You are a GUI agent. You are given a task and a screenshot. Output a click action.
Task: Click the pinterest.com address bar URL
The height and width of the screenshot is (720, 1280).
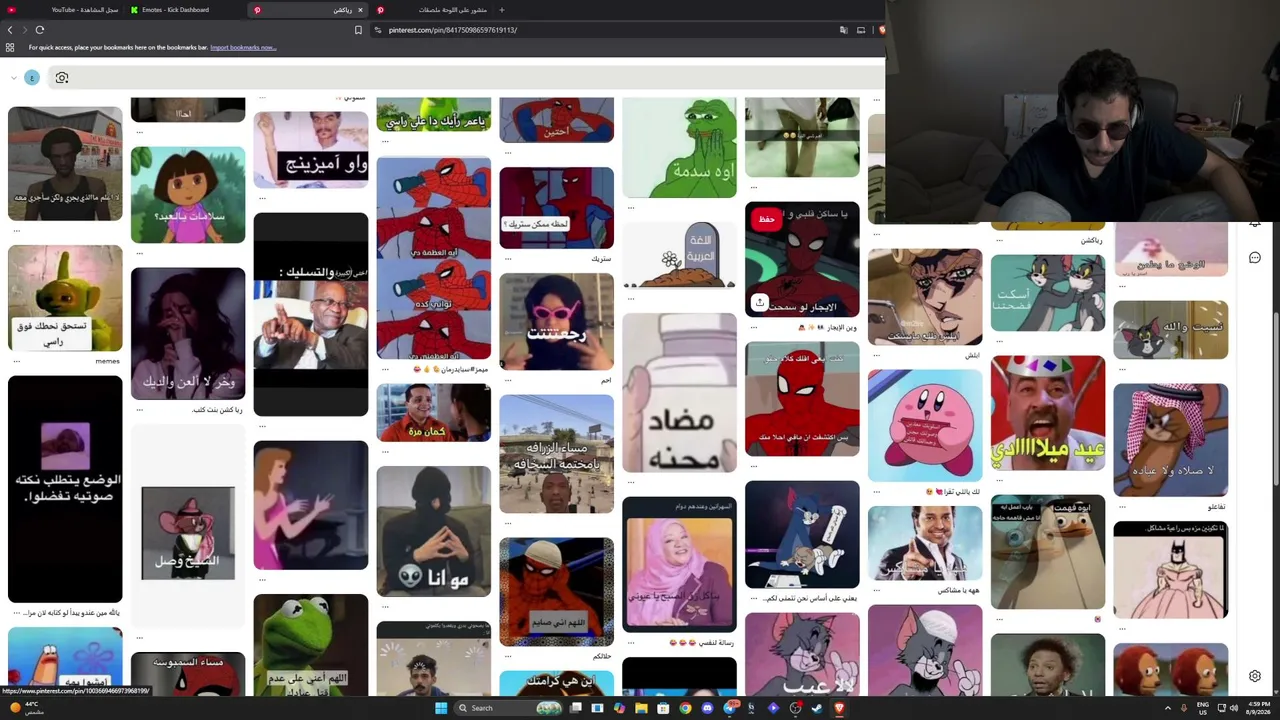(x=453, y=30)
